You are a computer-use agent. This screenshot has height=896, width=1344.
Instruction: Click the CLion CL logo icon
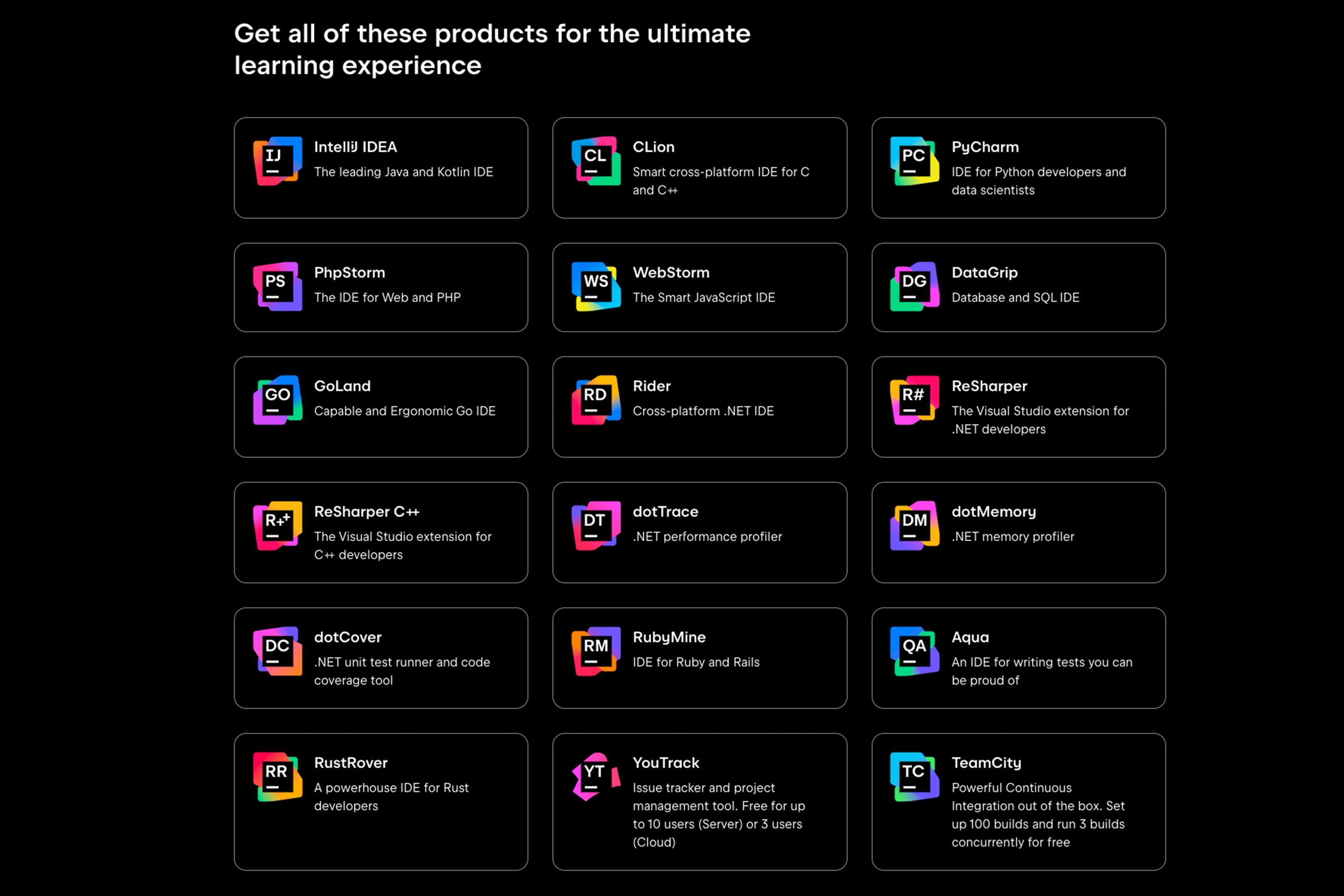click(x=596, y=161)
